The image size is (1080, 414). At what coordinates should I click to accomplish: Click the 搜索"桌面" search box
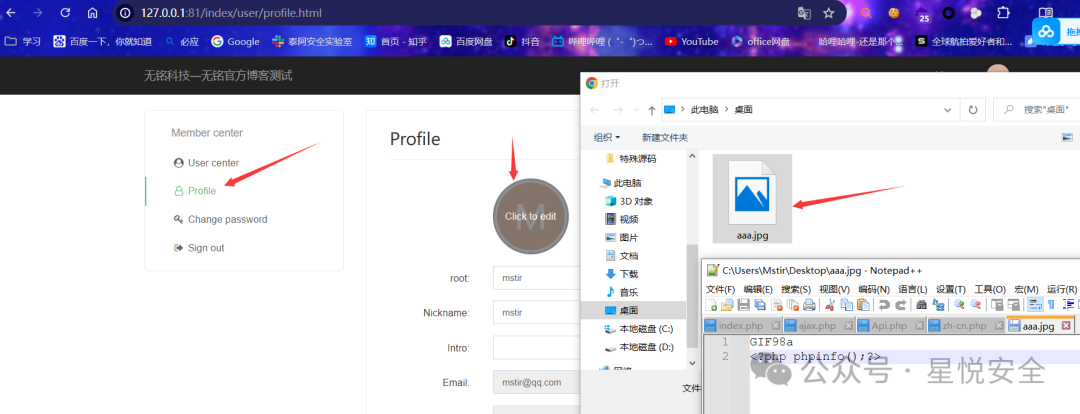pyautogui.click(x=1037, y=110)
